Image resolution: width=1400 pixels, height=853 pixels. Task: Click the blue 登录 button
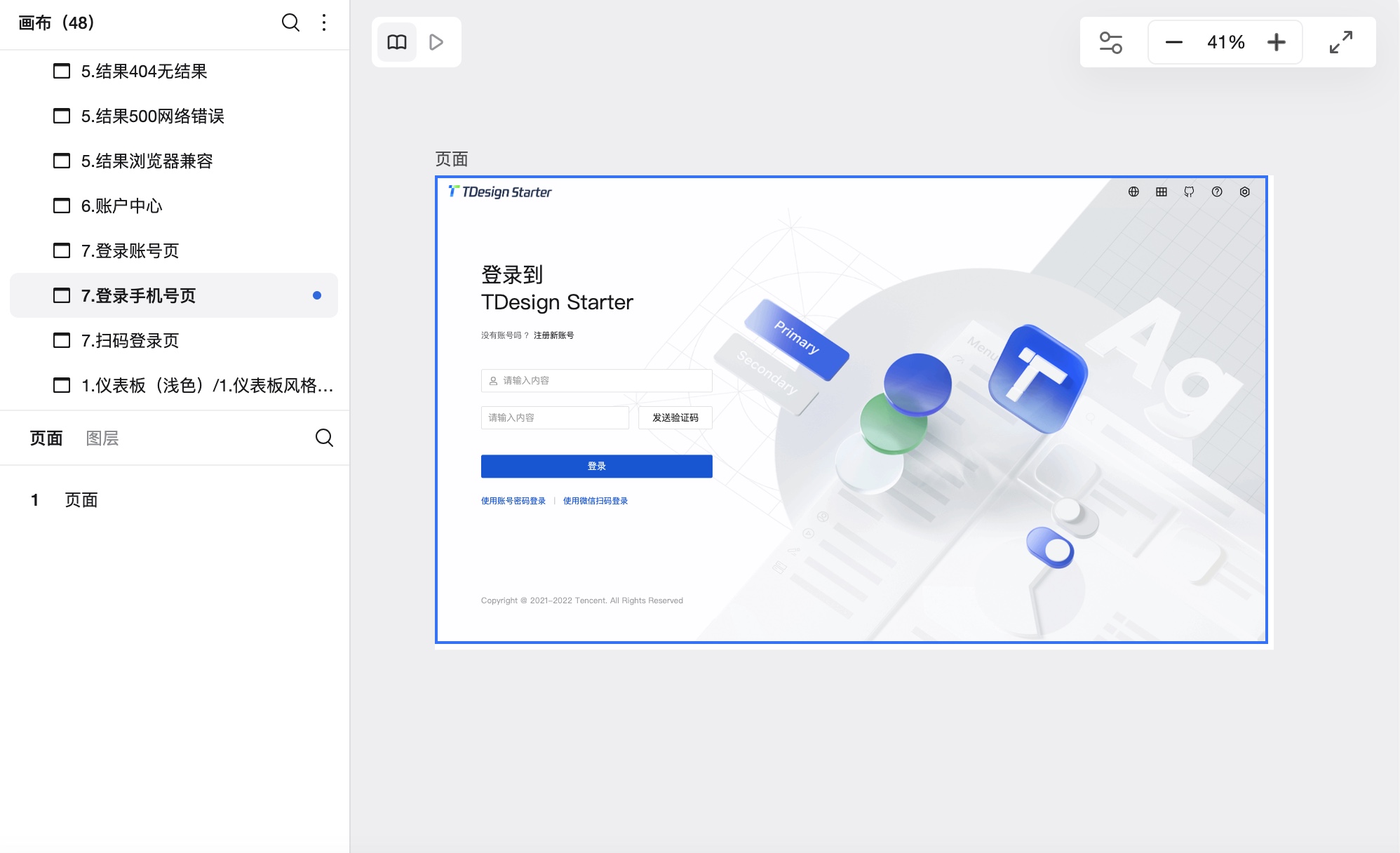[596, 466]
